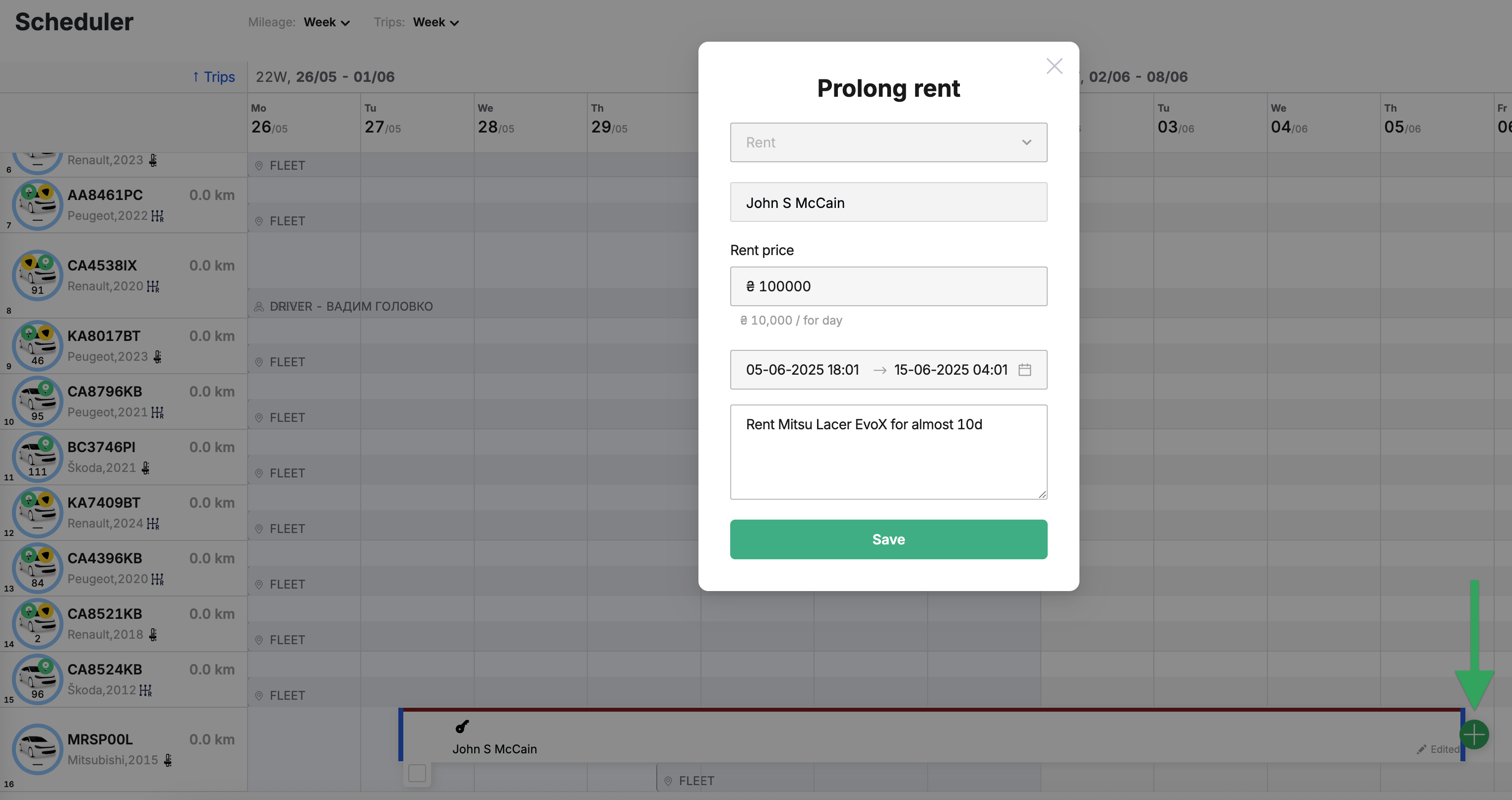Select end date 15-06-2025 04:01

tap(950, 369)
